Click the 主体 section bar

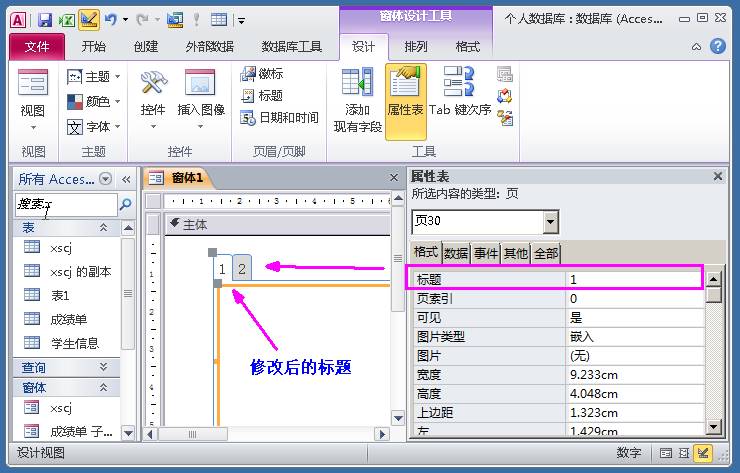click(x=278, y=225)
